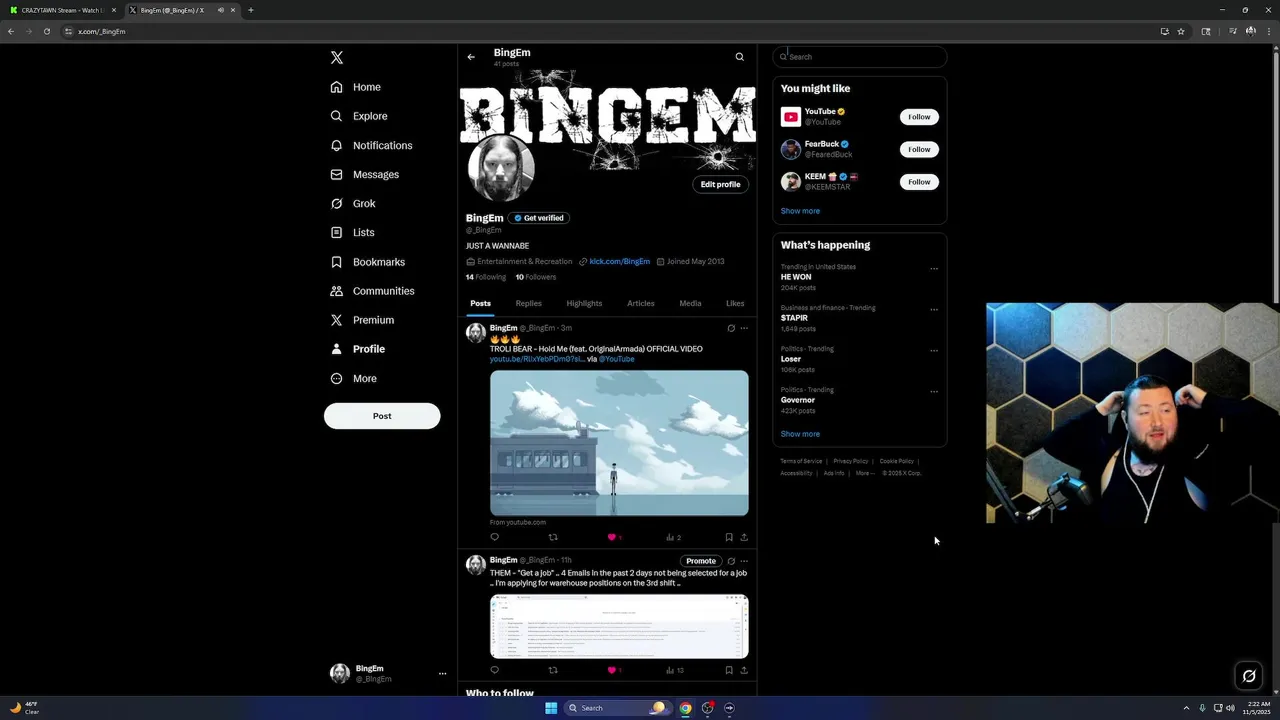Switch to the Likes tab
The height and width of the screenshot is (720, 1280).
[x=735, y=303]
